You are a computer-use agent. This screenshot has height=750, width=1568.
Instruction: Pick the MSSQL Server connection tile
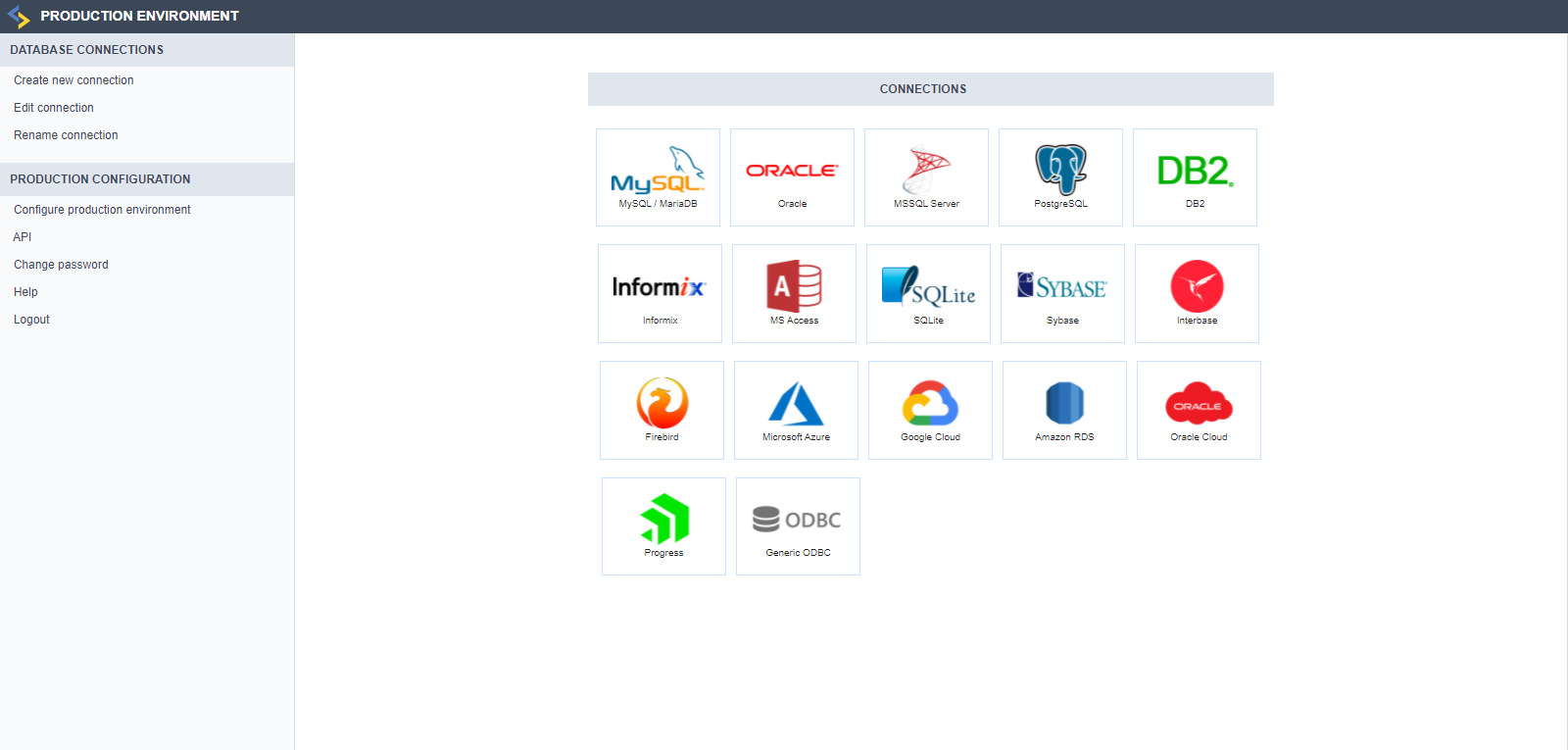(x=926, y=177)
